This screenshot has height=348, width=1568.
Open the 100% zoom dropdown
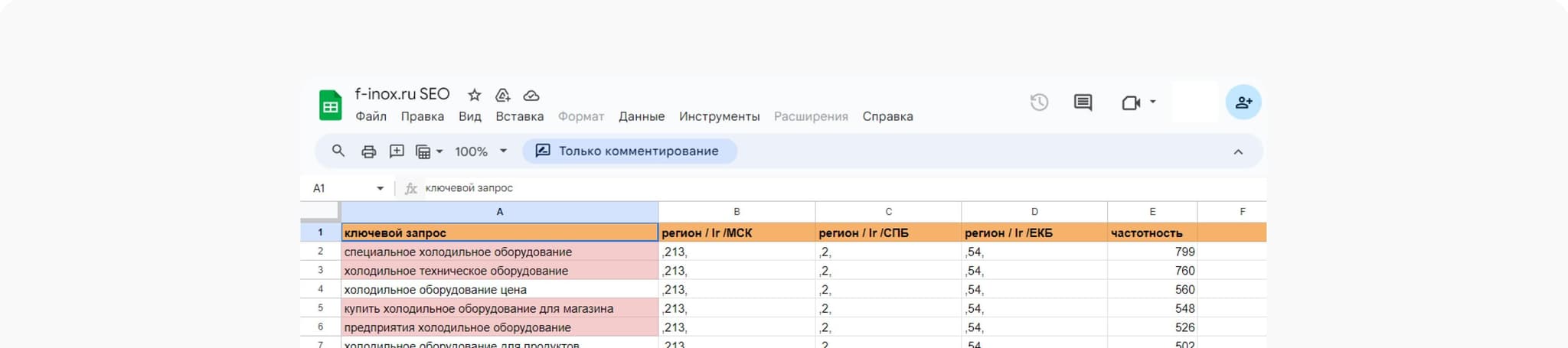pyautogui.click(x=481, y=151)
